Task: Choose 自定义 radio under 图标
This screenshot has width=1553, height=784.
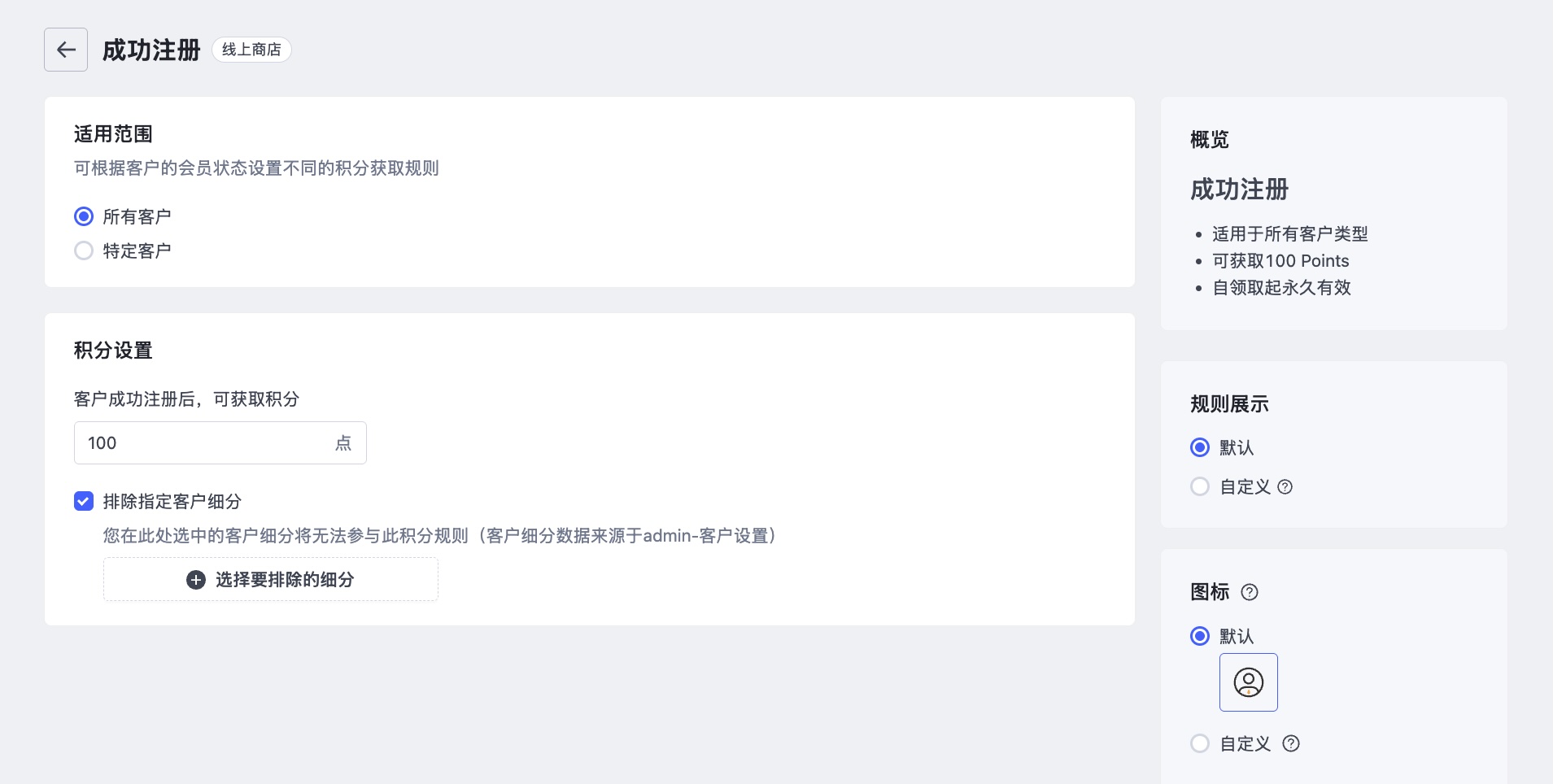Action: [1200, 743]
